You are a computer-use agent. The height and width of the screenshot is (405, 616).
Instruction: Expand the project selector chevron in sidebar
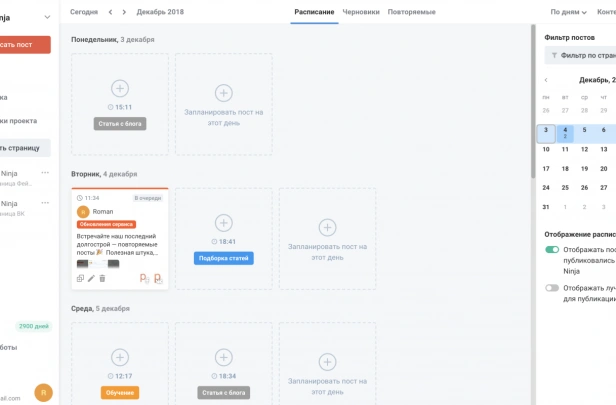click(47, 17)
